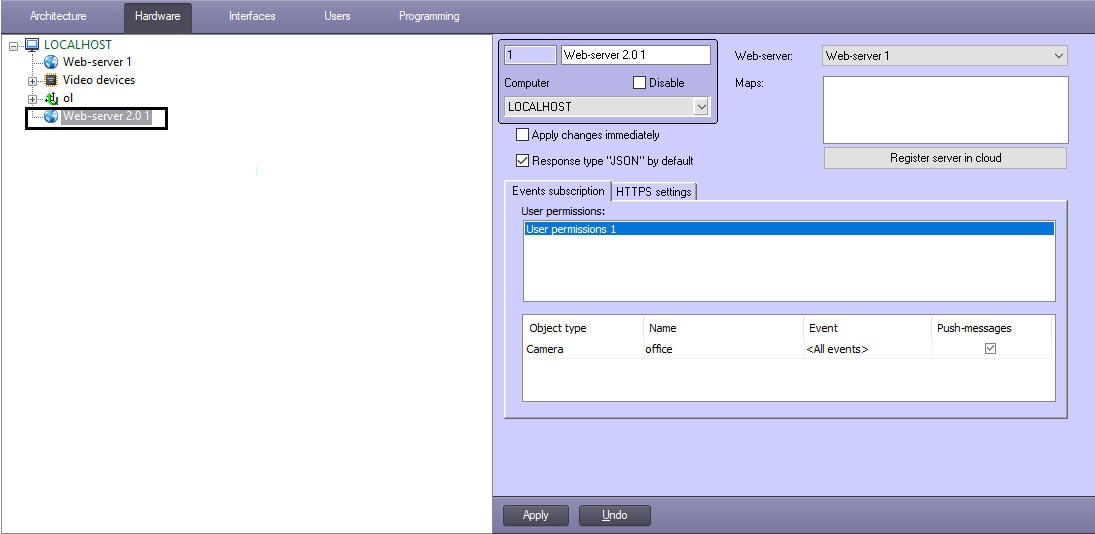Image resolution: width=1095 pixels, height=534 pixels.
Task: Click the Web-server 2.0 1 globe icon
Action: tap(50, 117)
